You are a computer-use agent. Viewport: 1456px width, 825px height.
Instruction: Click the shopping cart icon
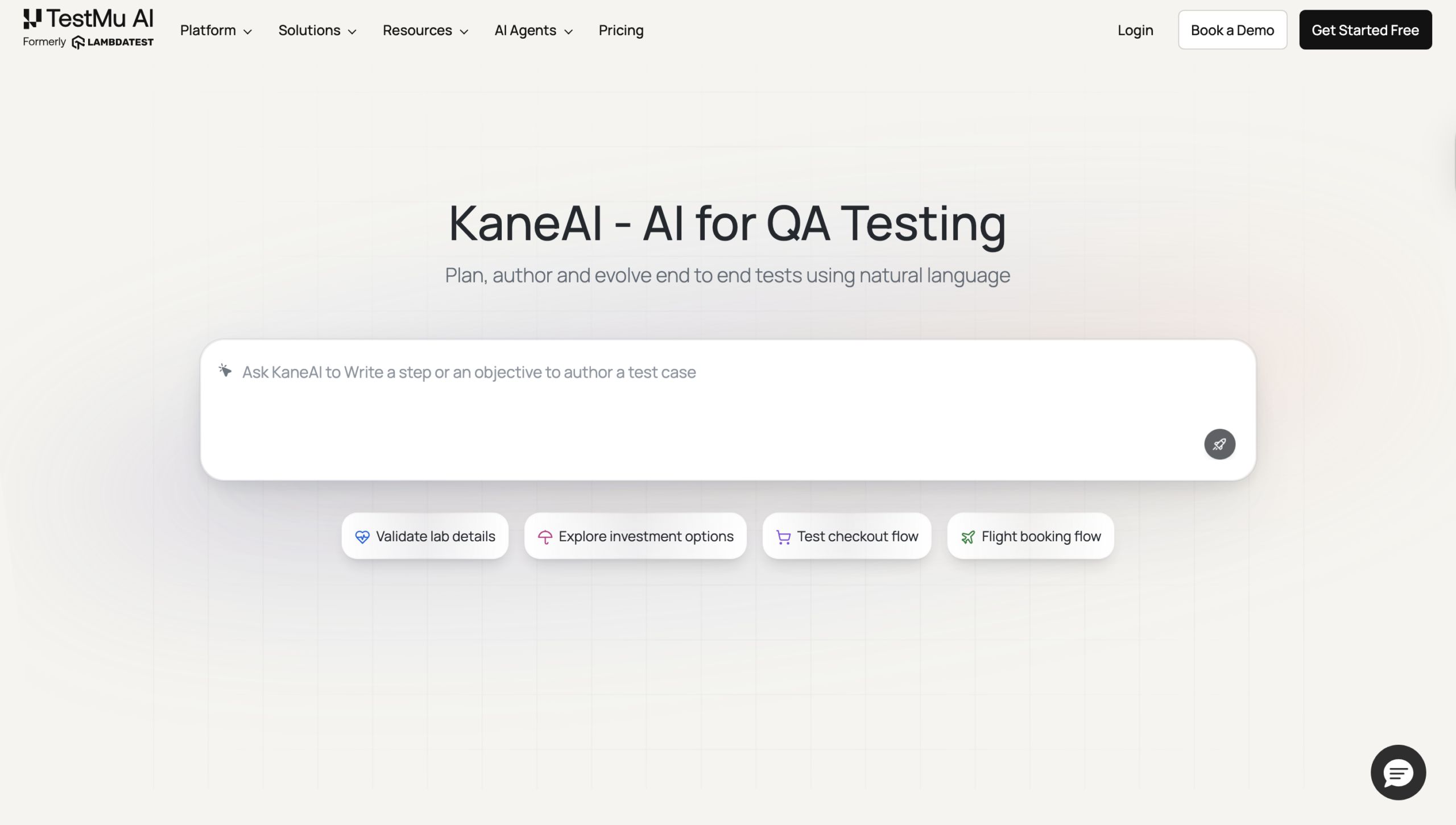(783, 537)
